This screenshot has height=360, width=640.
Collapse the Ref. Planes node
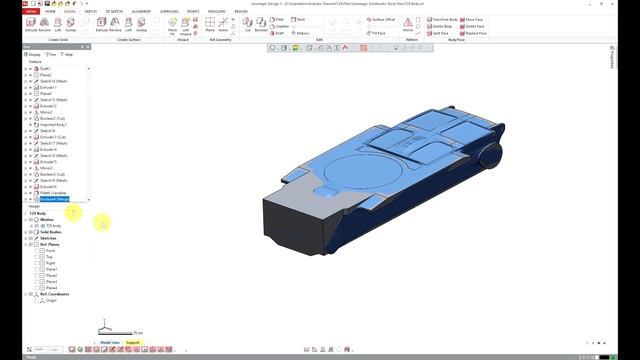[26, 244]
